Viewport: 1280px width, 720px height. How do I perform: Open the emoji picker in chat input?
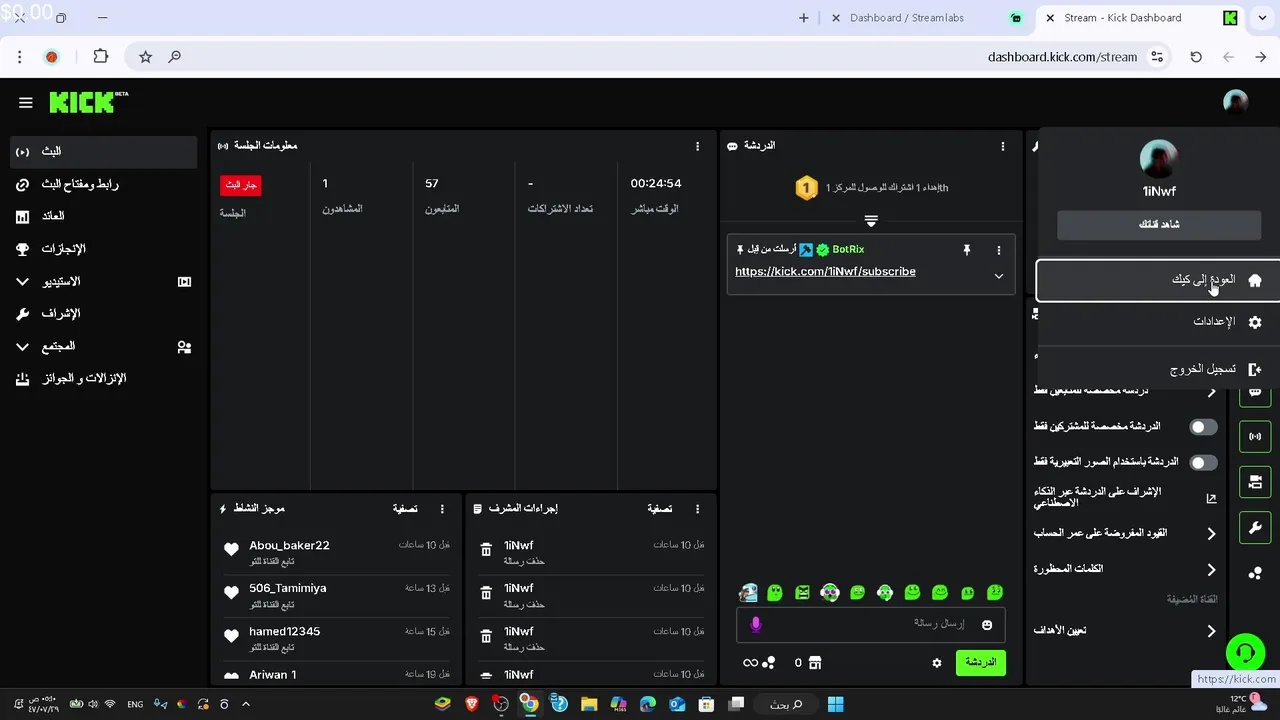pyautogui.click(x=987, y=625)
